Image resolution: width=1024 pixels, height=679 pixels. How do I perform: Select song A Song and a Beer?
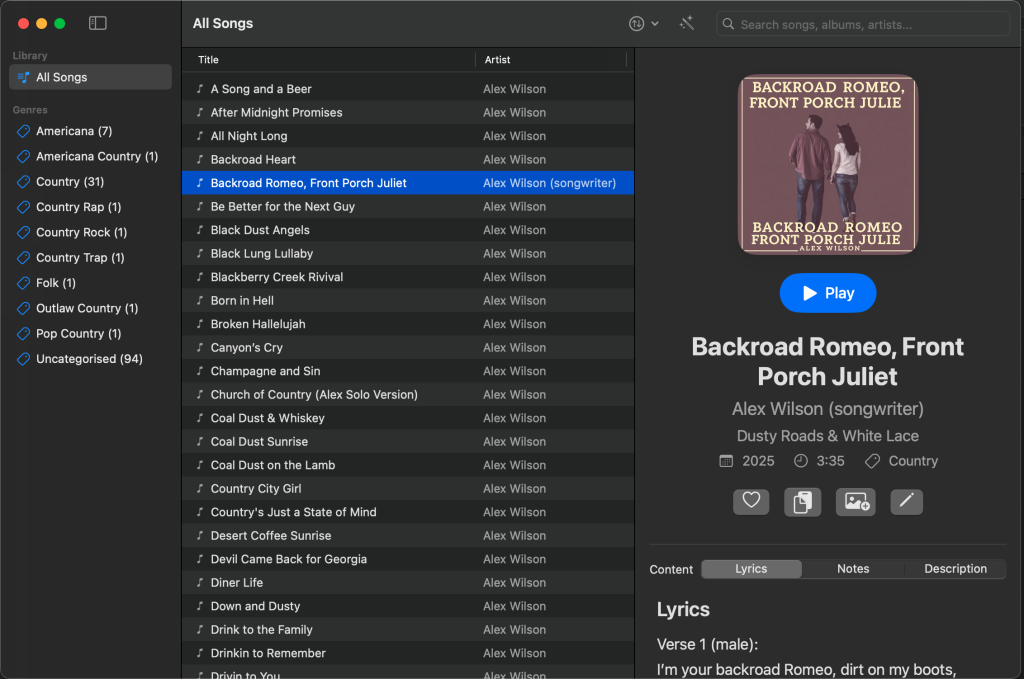(x=408, y=89)
